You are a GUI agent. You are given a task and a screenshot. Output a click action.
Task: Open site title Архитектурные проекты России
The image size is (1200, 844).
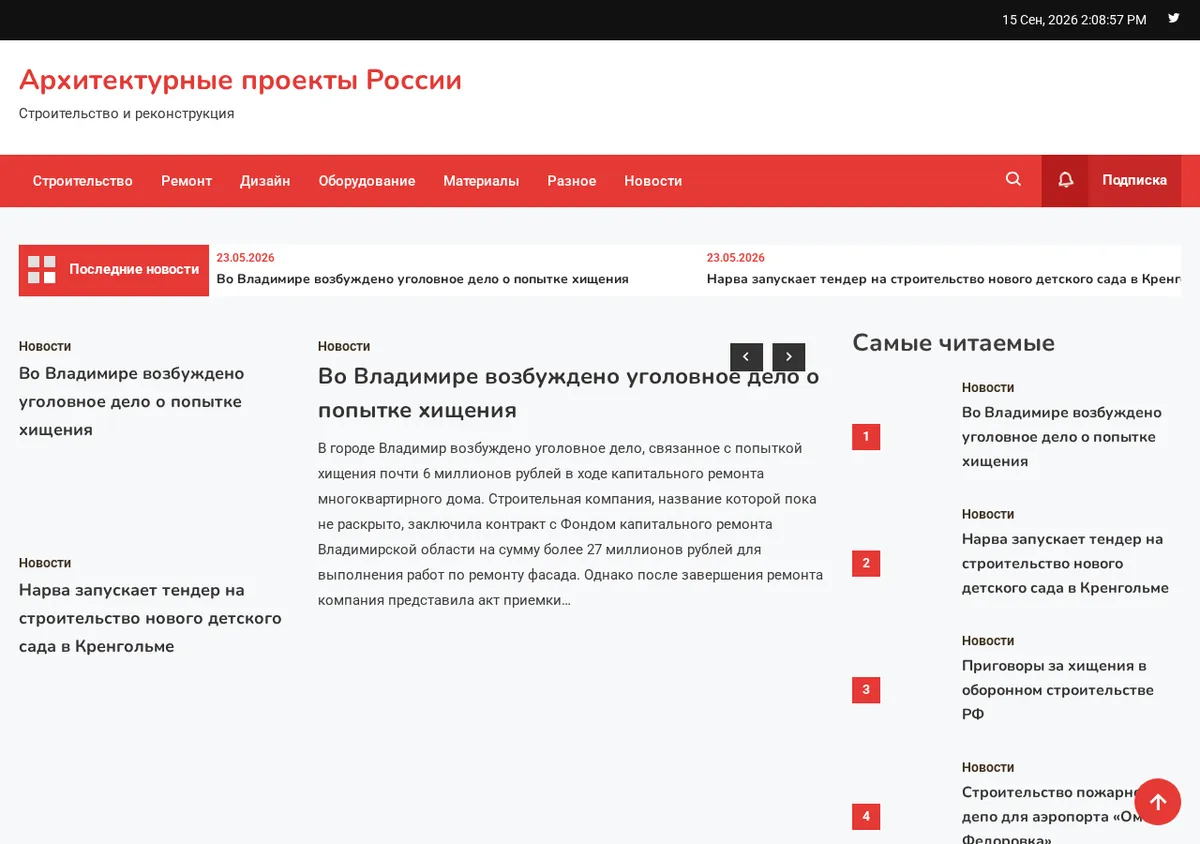(240, 80)
